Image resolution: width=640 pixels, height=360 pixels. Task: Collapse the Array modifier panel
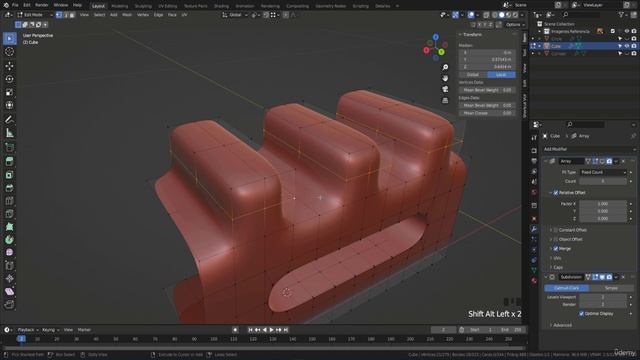546,162
